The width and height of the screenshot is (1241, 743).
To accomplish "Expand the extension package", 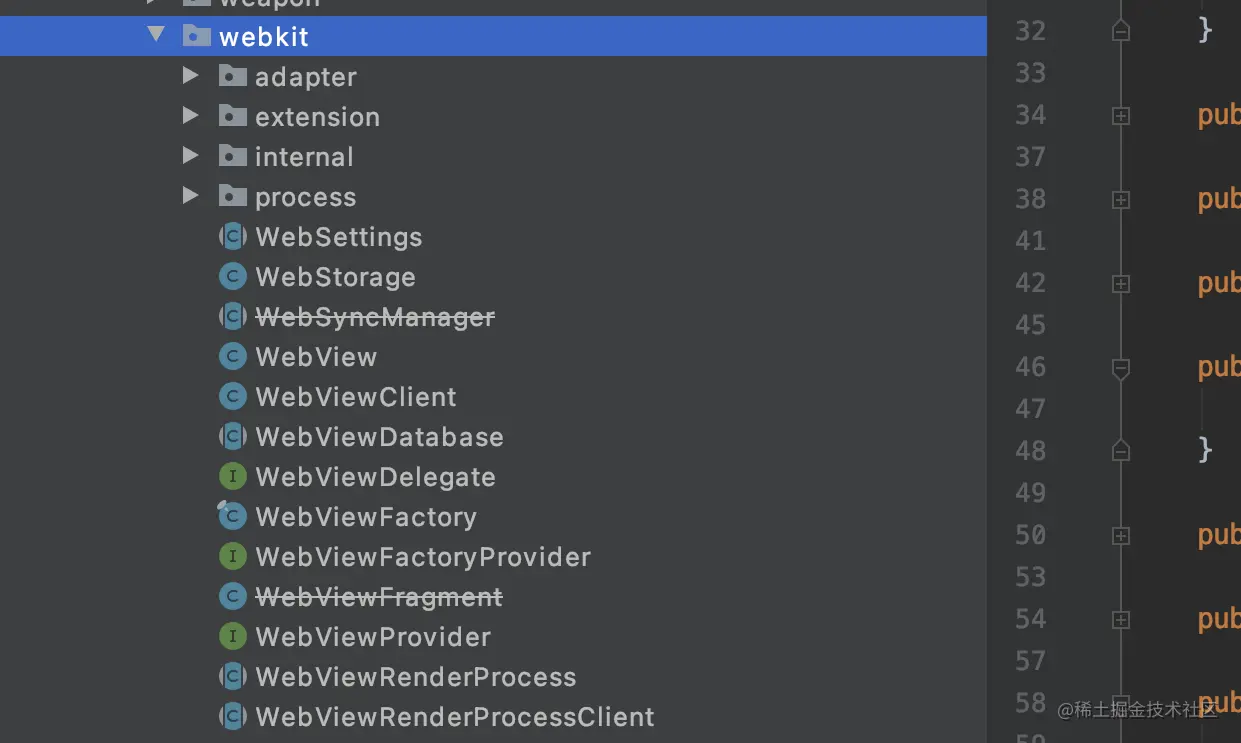I will (x=190, y=116).
